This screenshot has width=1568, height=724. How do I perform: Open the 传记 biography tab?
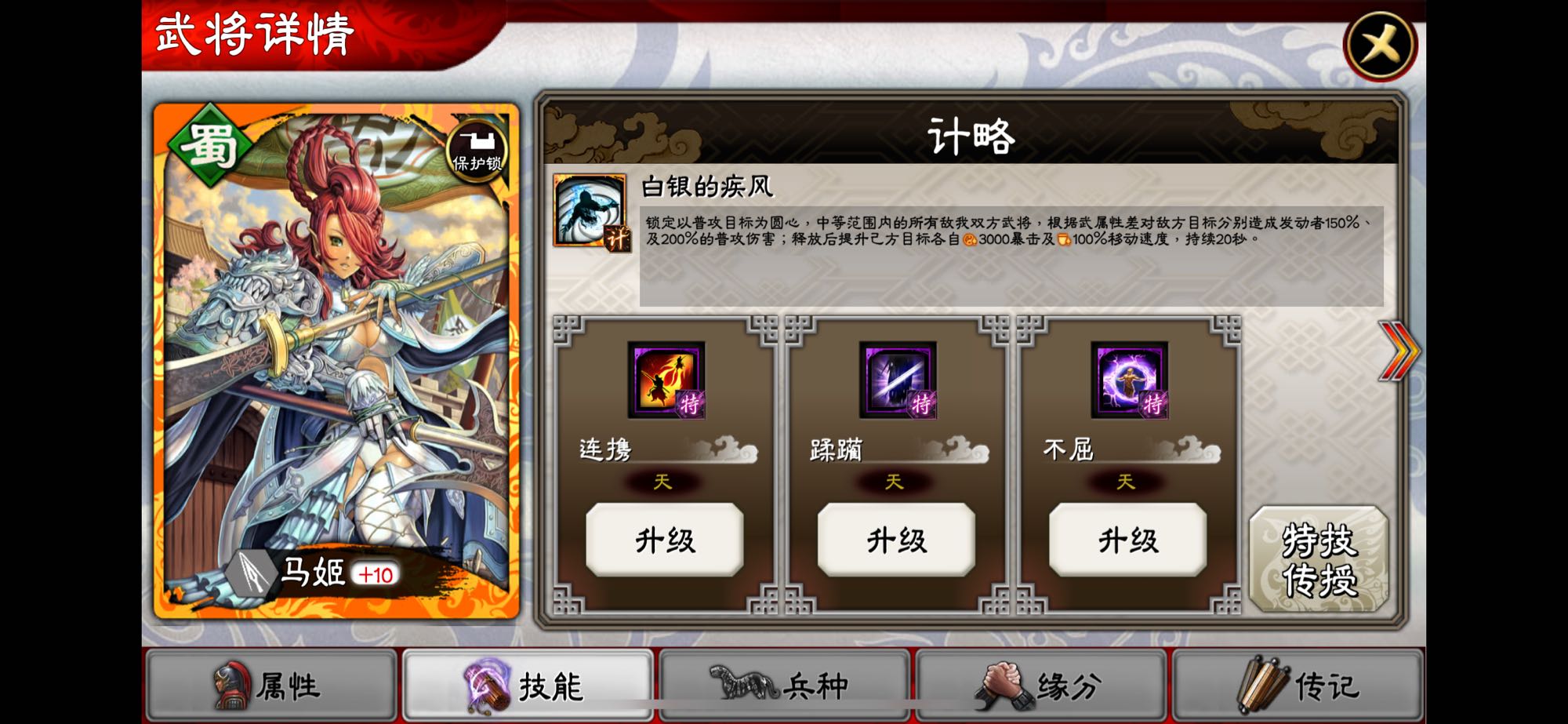[x=1298, y=685]
